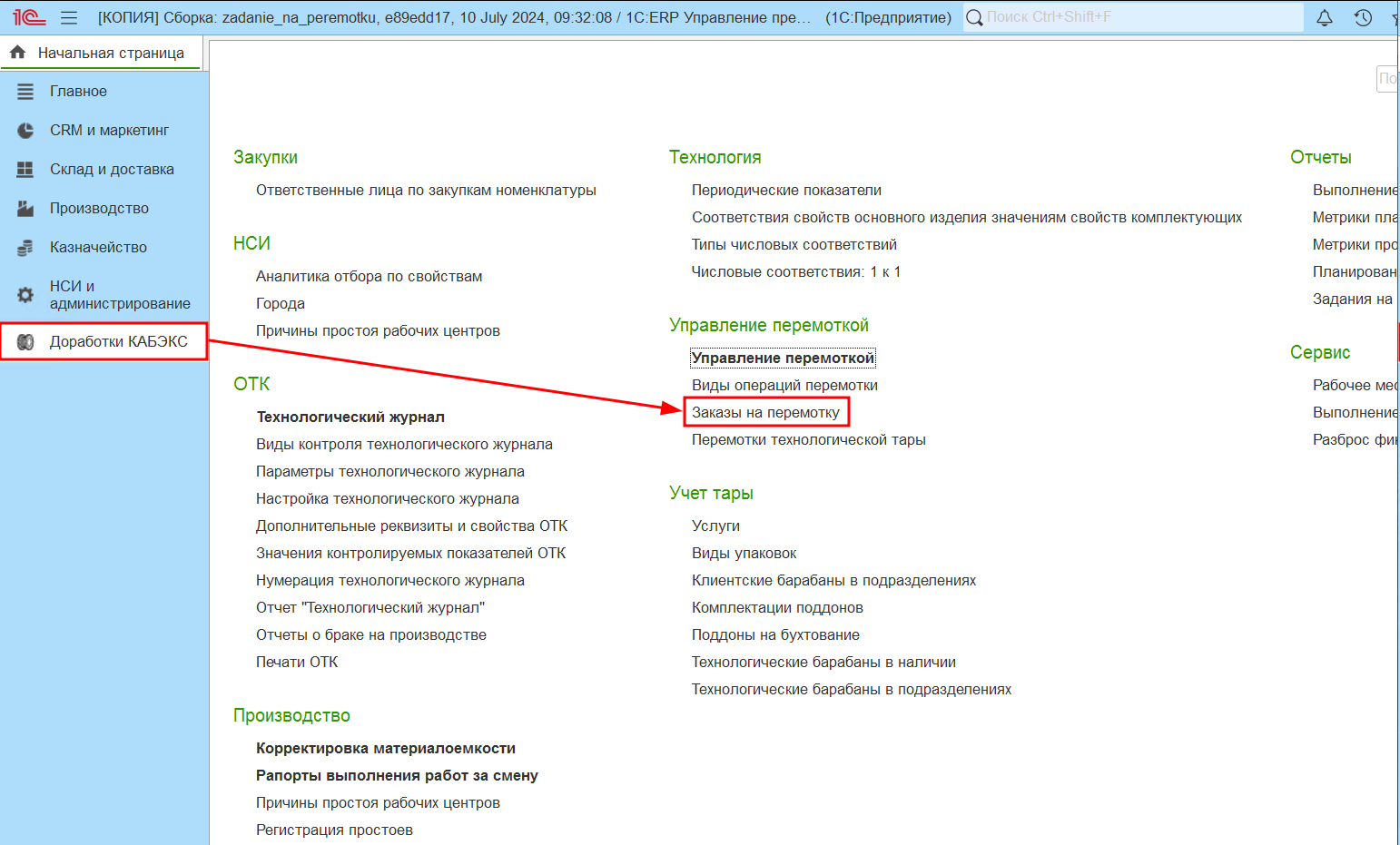Open Виды операций перемотки
The image size is (1400, 845).
(x=784, y=386)
